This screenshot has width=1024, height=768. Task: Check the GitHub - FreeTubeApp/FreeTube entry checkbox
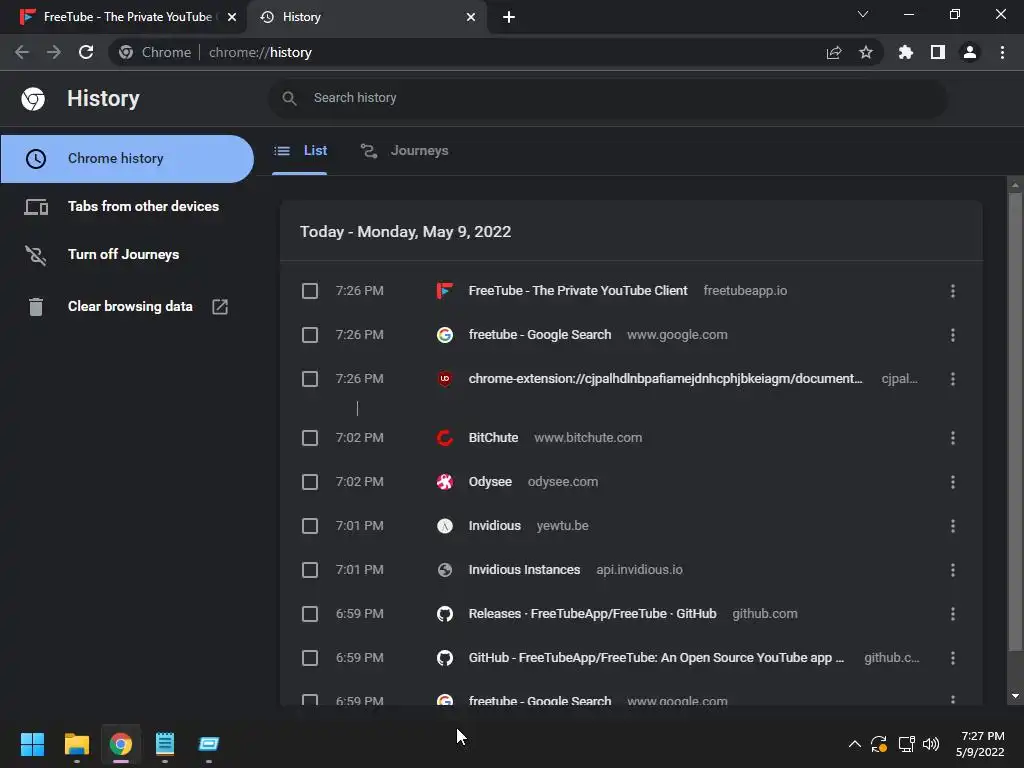click(310, 658)
